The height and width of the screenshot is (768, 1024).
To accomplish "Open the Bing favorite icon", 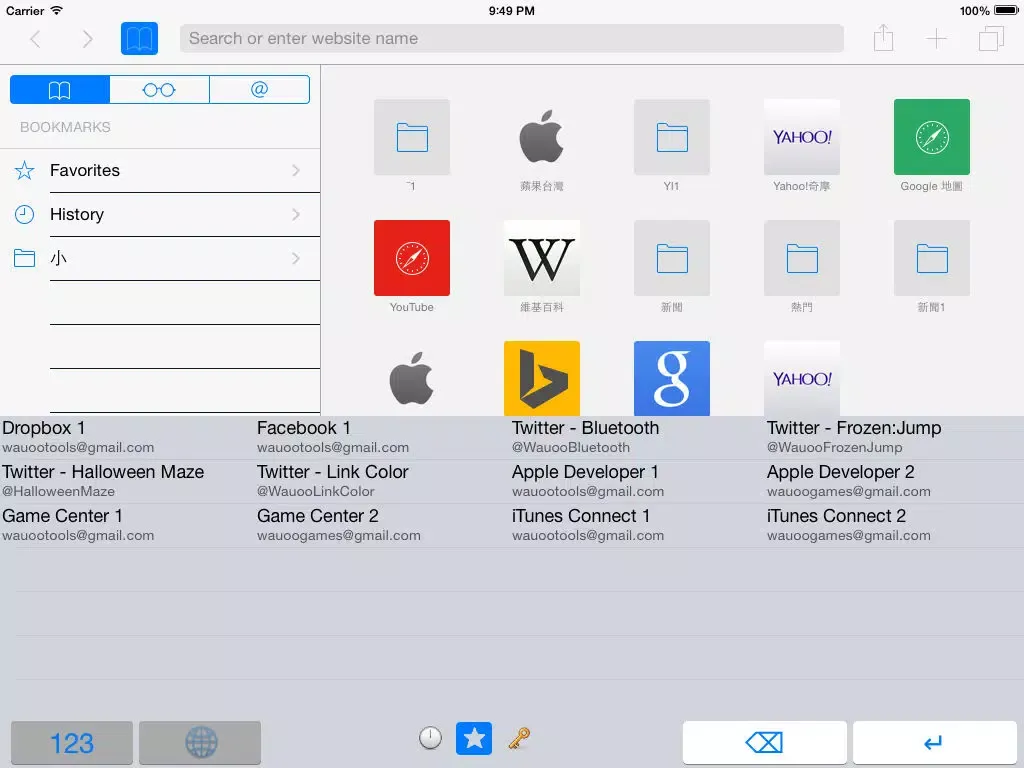I will pos(541,378).
